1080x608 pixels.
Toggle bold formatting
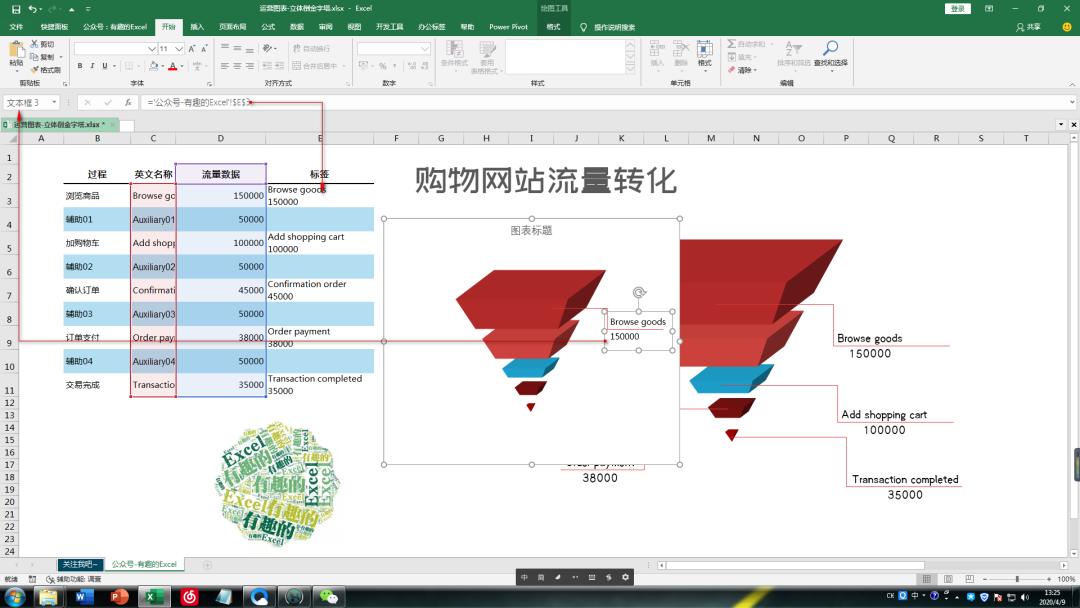coord(80,65)
